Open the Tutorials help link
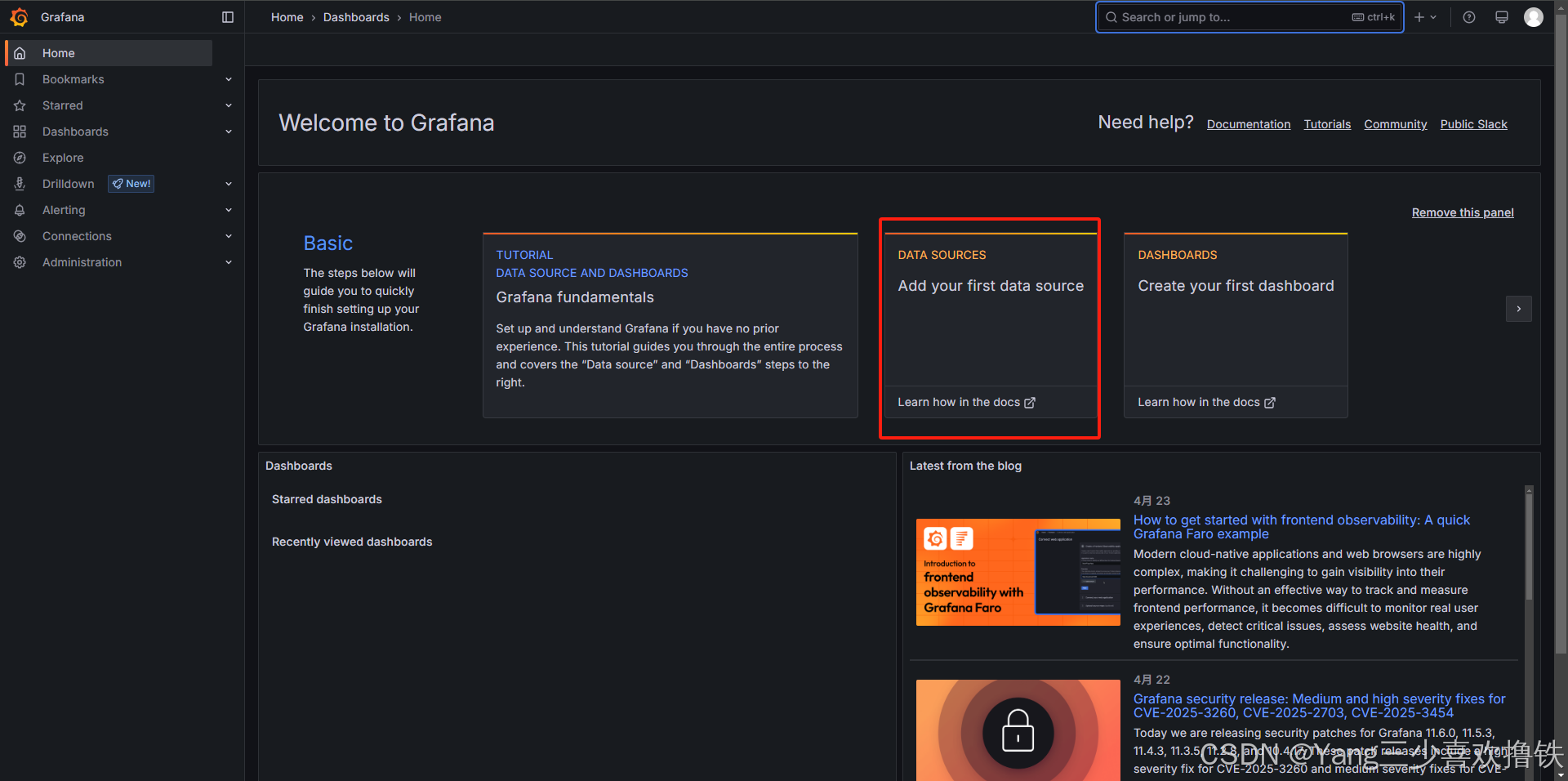1568x781 pixels. point(1327,124)
